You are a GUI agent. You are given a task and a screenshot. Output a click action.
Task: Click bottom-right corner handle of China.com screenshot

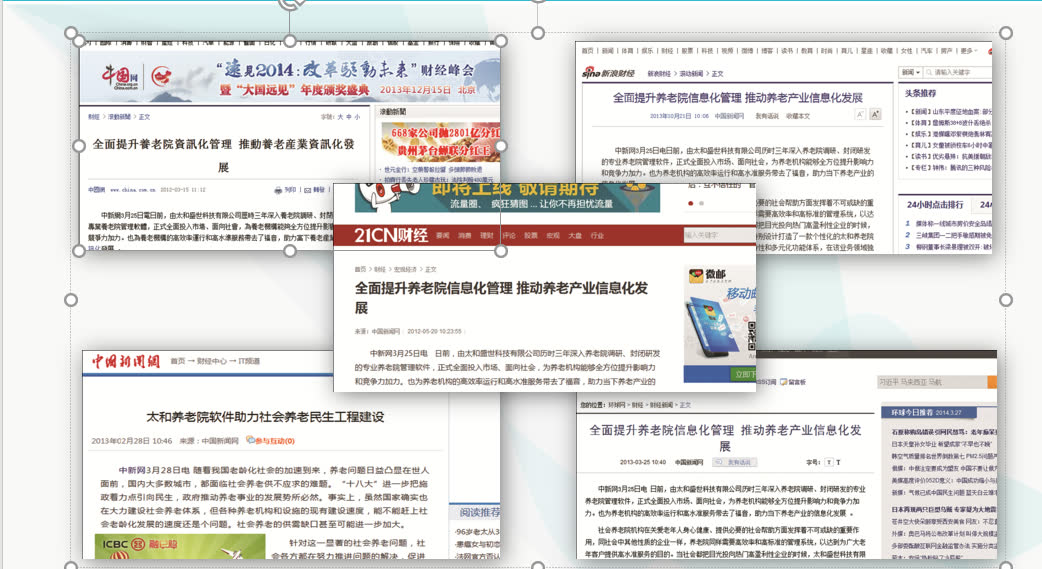(x=501, y=251)
